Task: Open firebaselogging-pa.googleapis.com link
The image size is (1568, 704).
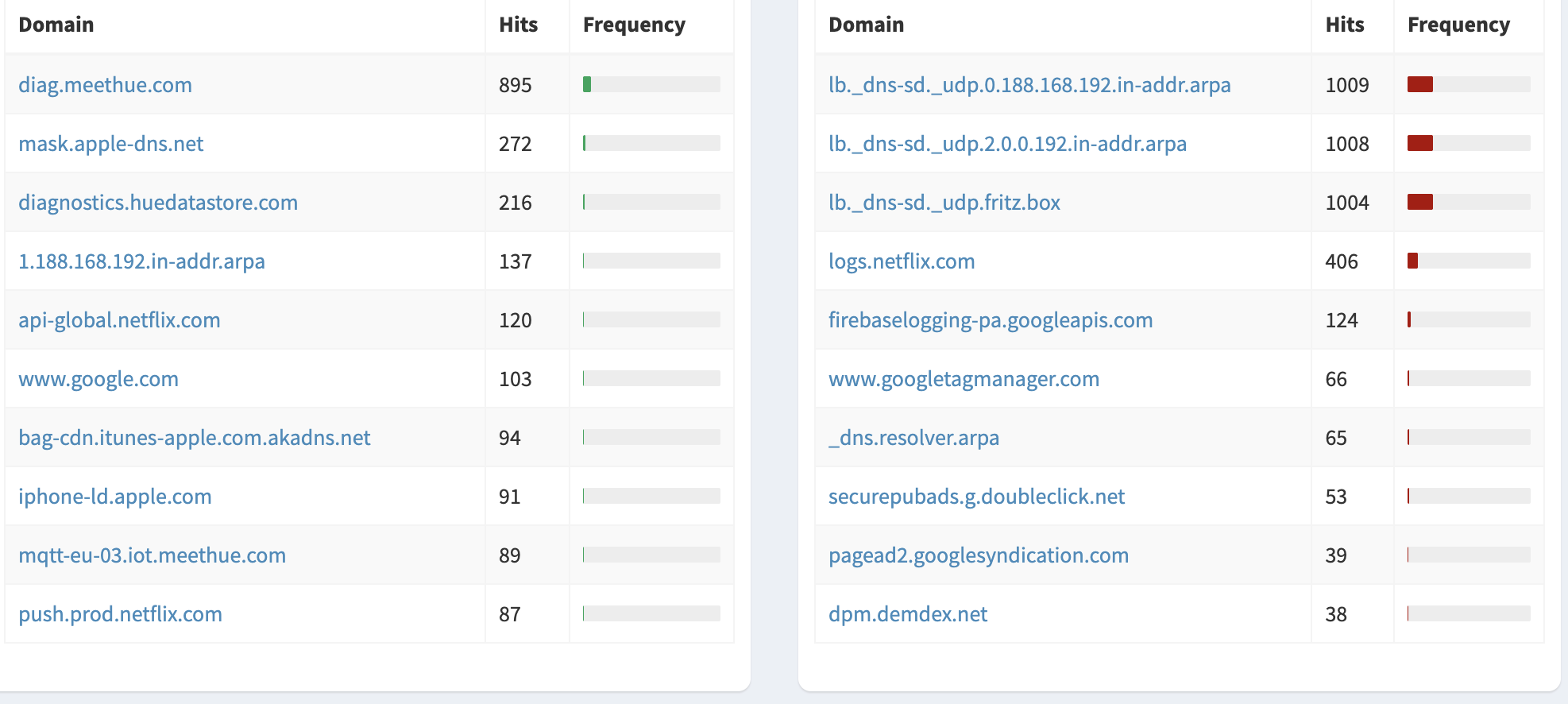Action: click(x=990, y=320)
